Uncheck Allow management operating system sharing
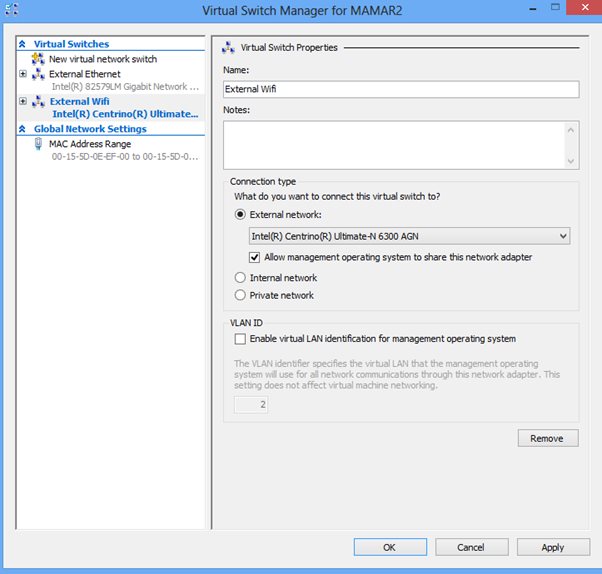 [x=255, y=257]
